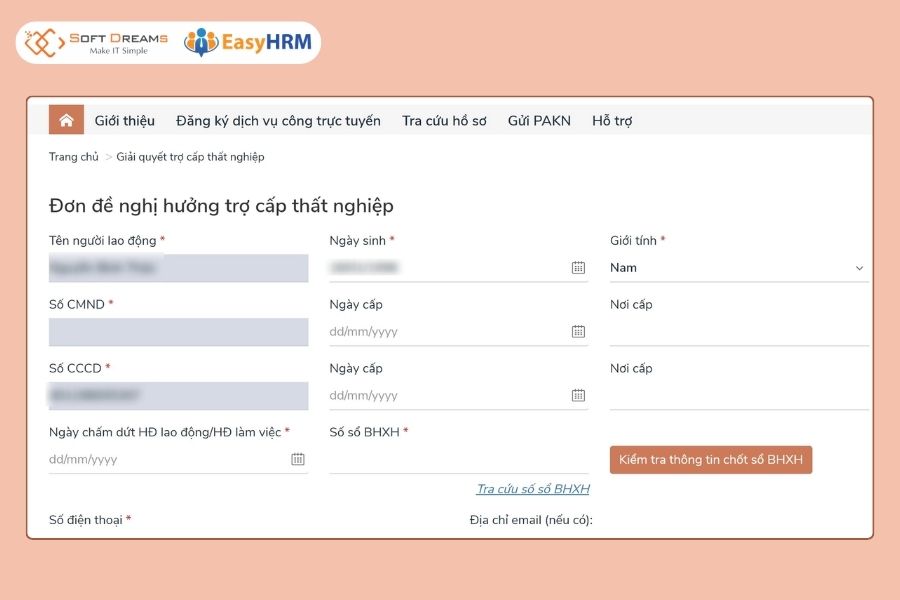Click the Soft Dreams logo
Screen dimensions: 900x600
coord(97,43)
